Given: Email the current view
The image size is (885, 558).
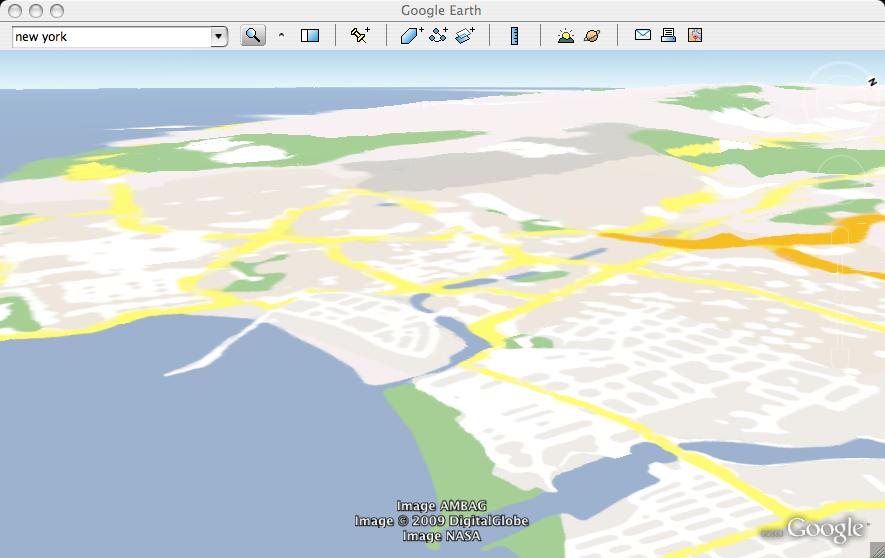Looking at the screenshot, I should (x=643, y=36).
